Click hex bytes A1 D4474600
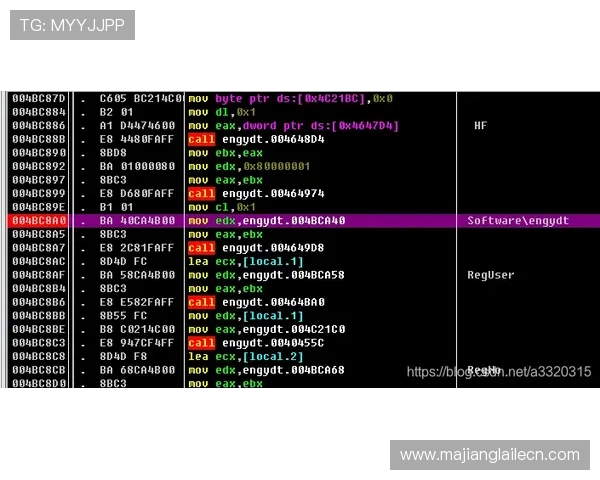The width and height of the screenshot is (600, 480). 137,126
